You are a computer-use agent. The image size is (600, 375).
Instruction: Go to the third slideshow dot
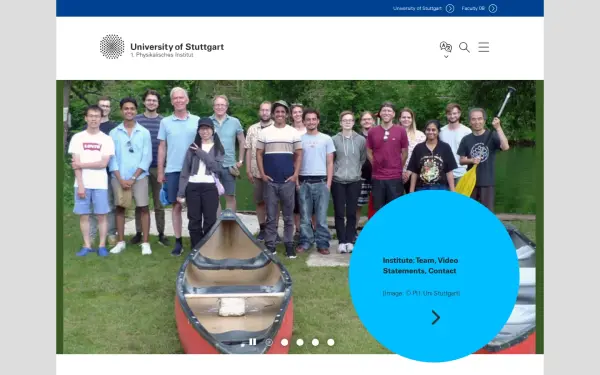(300, 342)
